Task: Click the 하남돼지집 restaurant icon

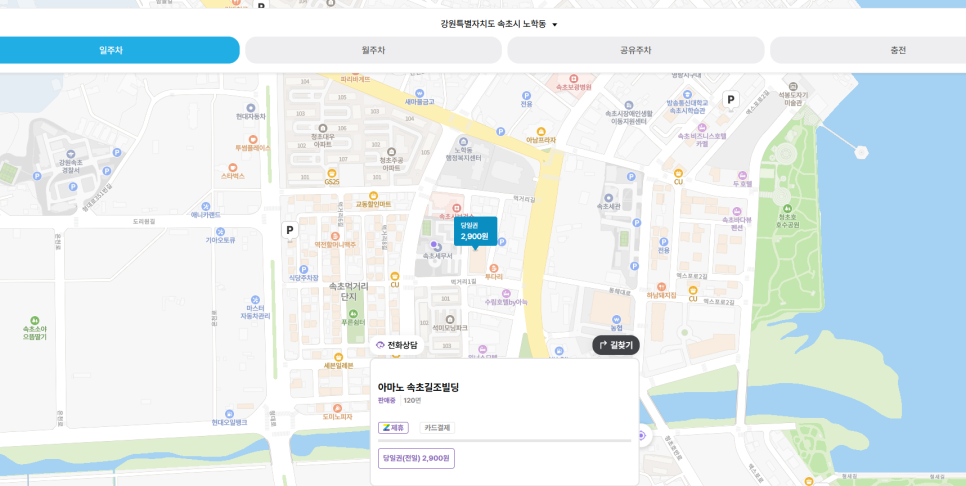Action: 661,286
